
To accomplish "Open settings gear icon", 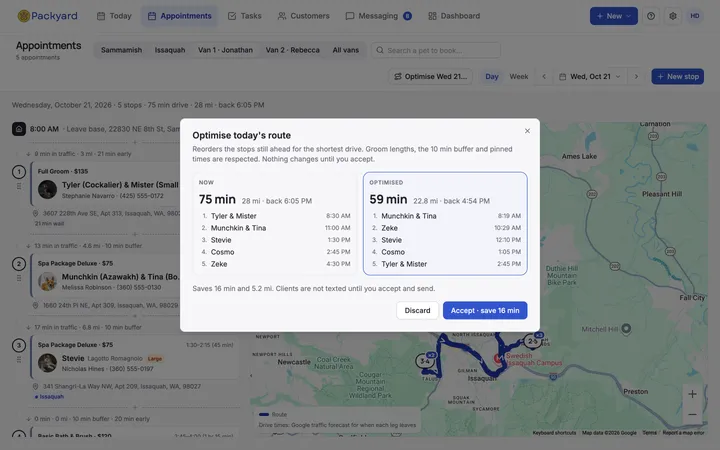I will click(x=673, y=16).
